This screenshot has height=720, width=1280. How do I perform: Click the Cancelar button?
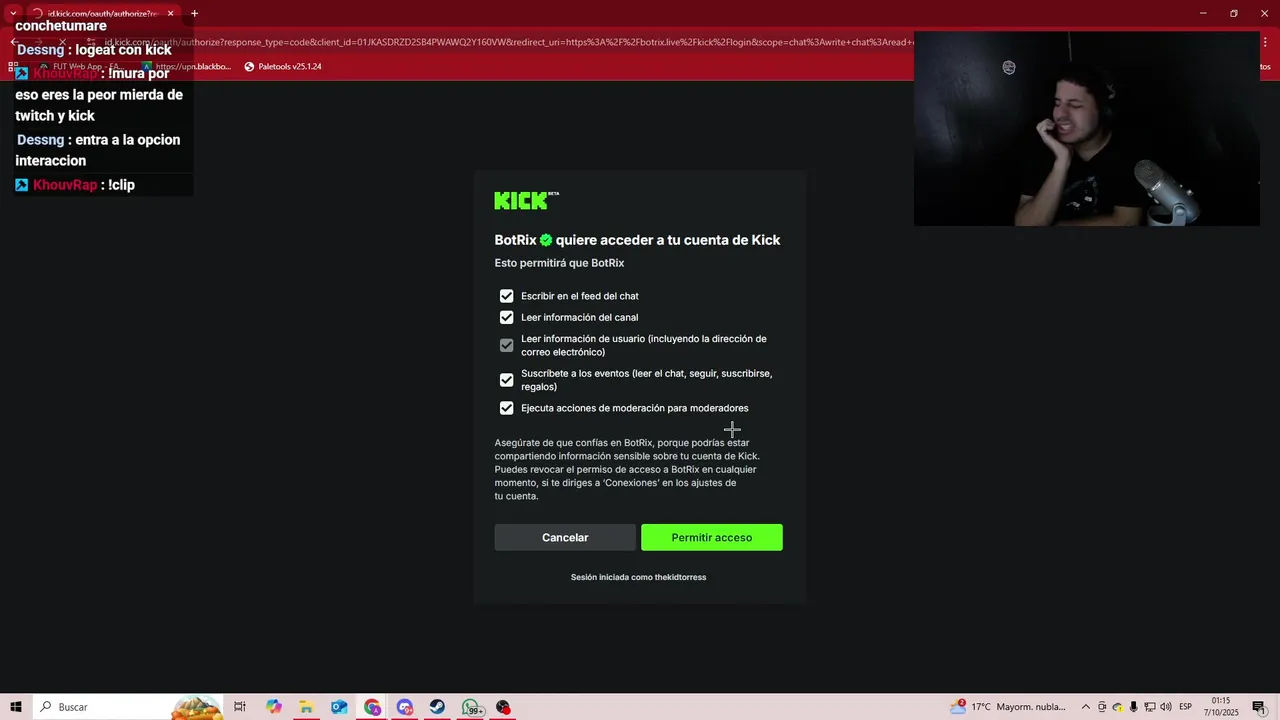pos(565,537)
